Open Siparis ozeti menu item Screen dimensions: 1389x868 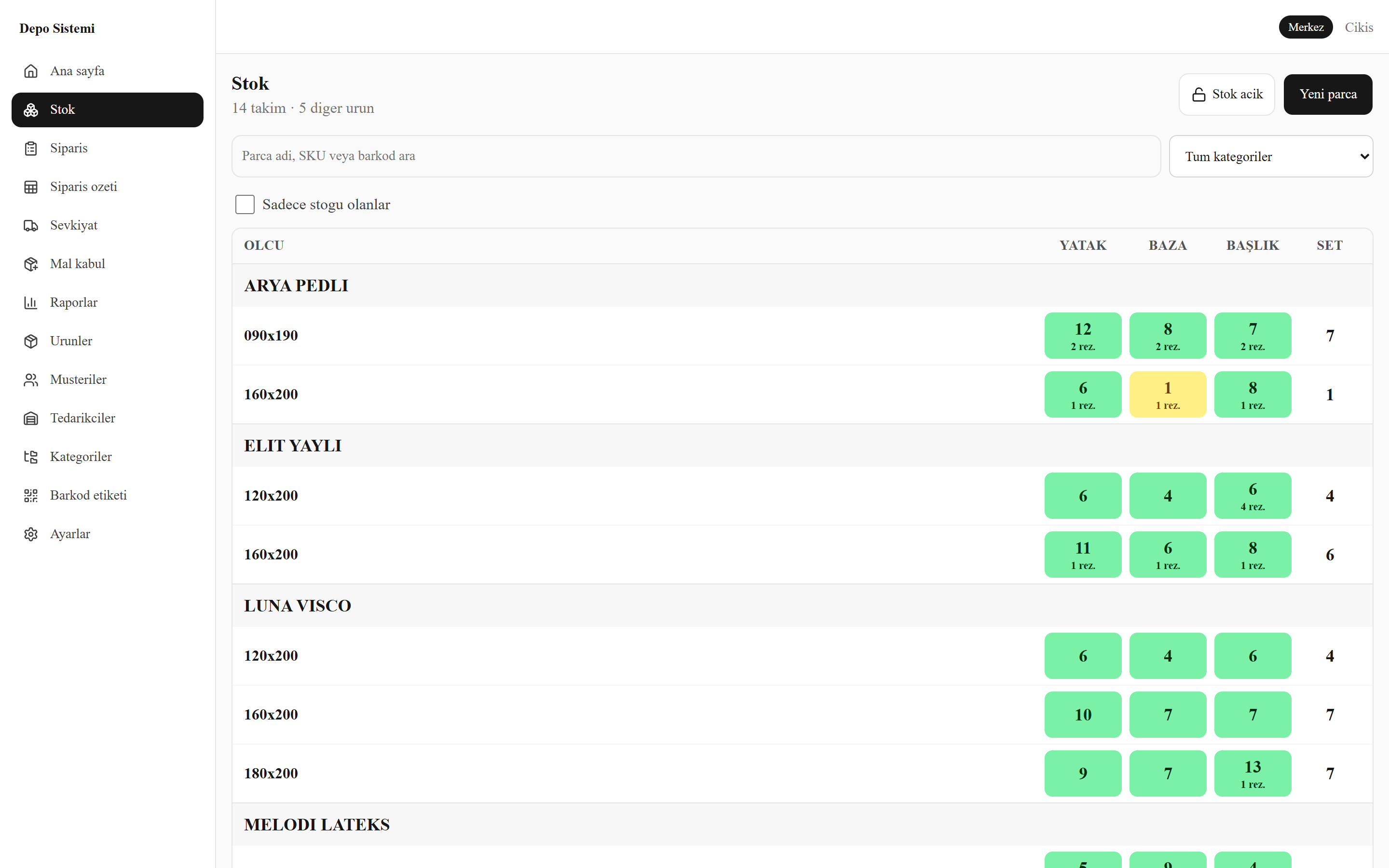[x=108, y=187]
